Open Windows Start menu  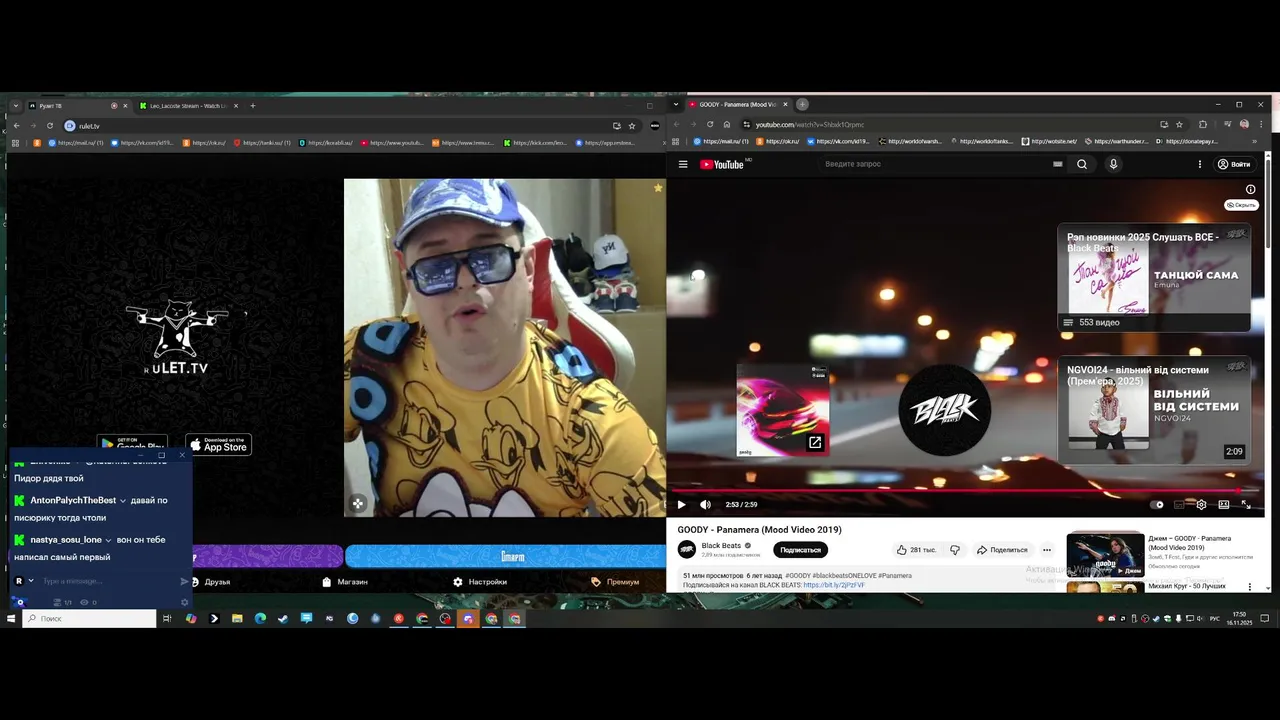pos(11,619)
